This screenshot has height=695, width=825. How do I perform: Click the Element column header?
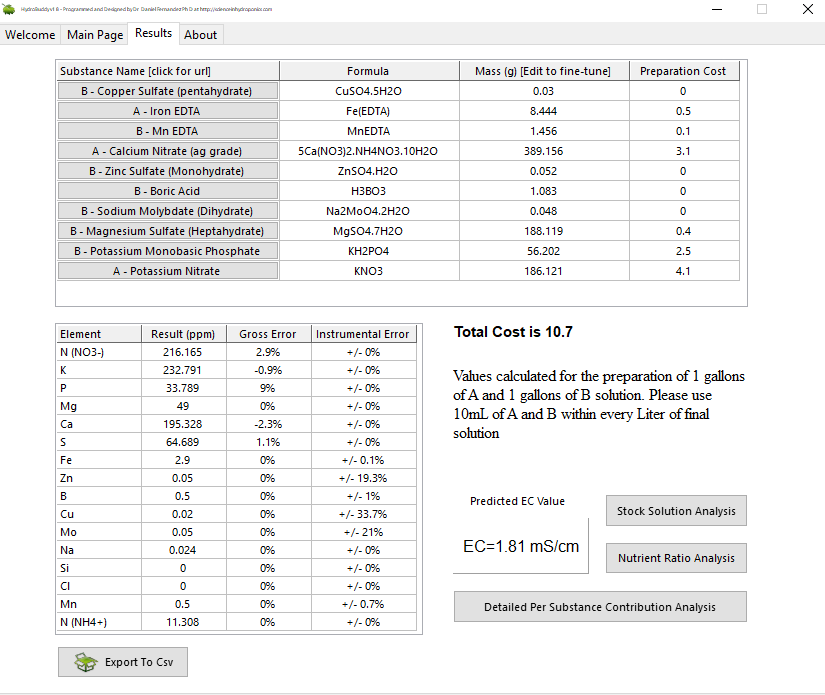98,334
